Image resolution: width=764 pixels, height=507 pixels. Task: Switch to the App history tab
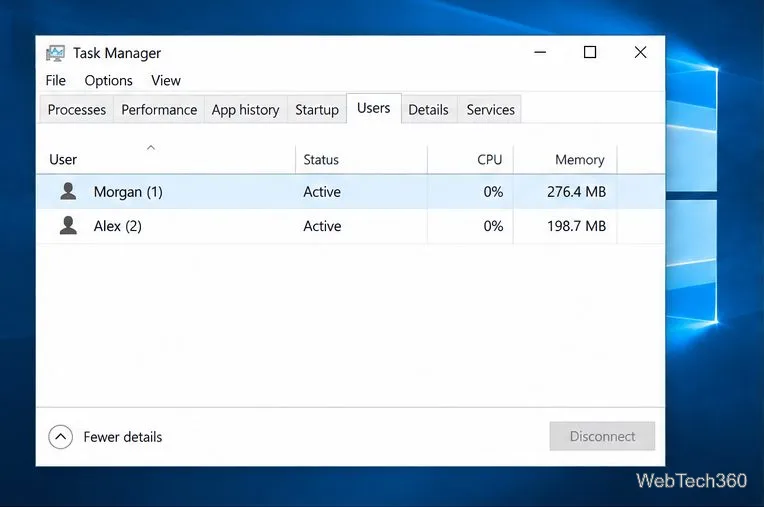(x=245, y=110)
